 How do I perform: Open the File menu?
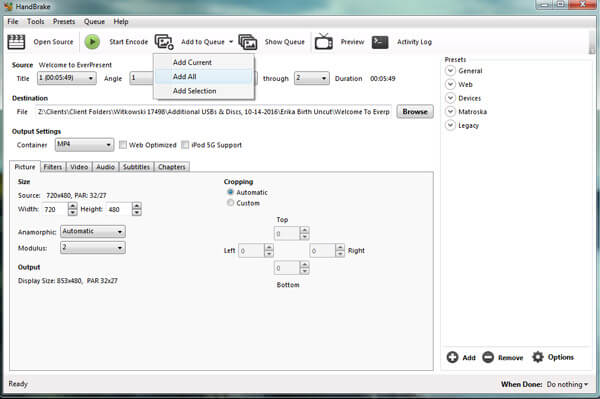point(13,21)
